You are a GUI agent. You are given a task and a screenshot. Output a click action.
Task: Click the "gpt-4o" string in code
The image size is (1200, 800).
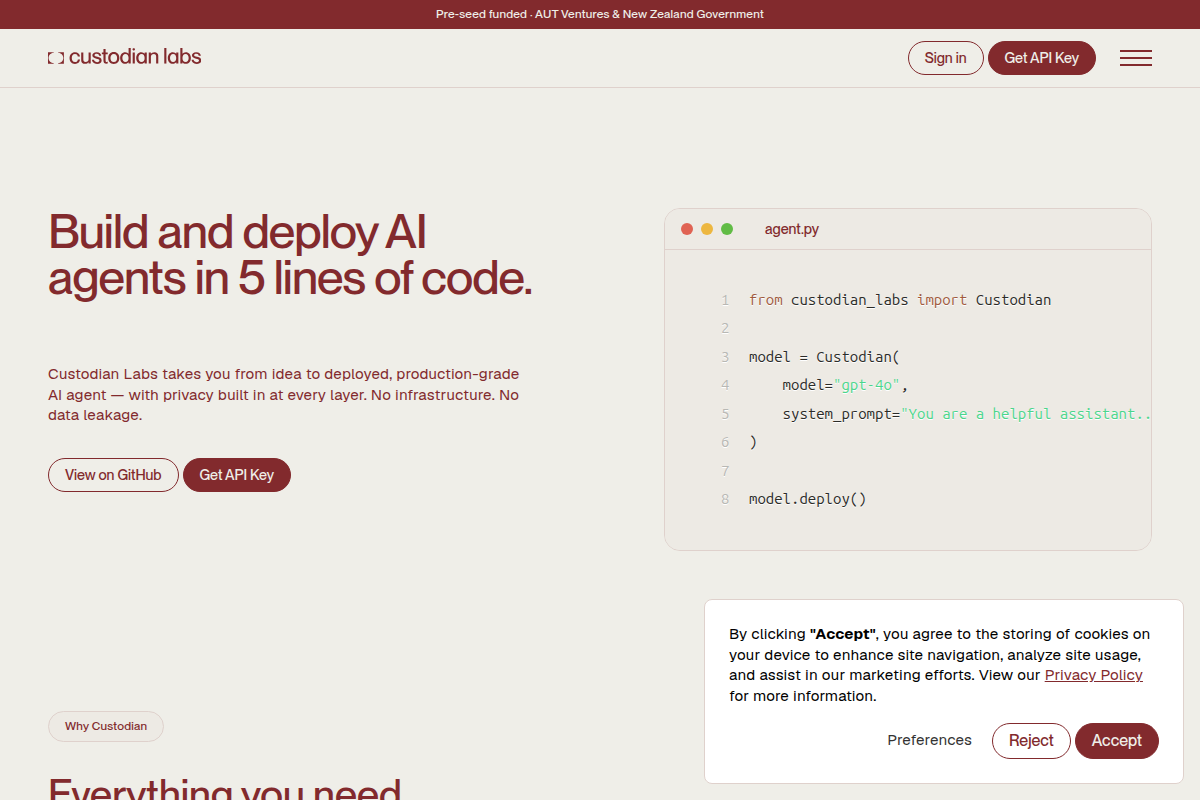(x=870, y=385)
